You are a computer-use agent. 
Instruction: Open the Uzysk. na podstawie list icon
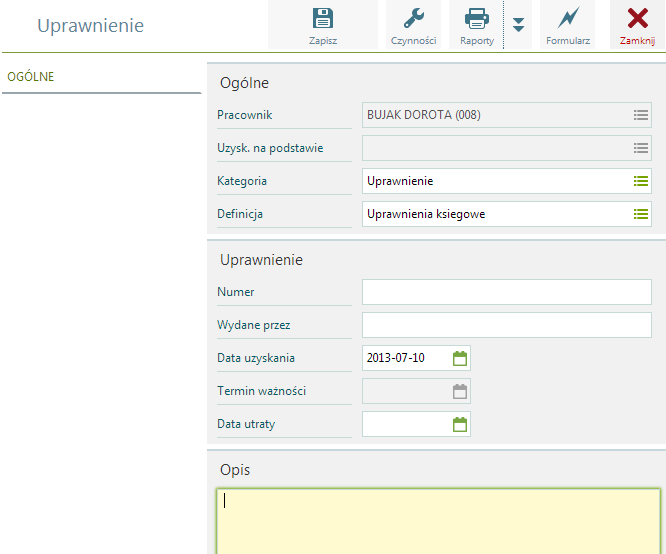coord(641,148)
